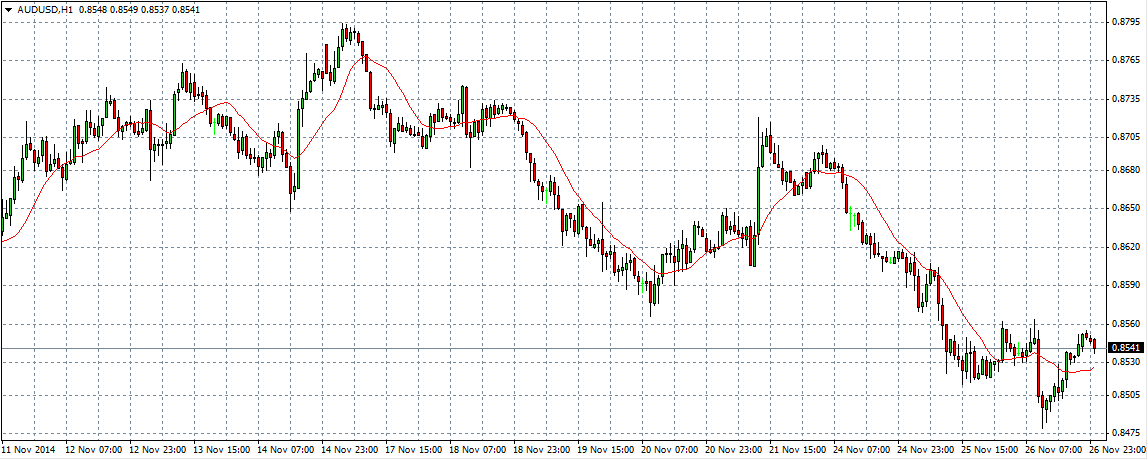Click the 26 Nov 23:00 time label
Viewport: 1148px width, 460px height.
pyautogui.click(x=1120, y=450)
